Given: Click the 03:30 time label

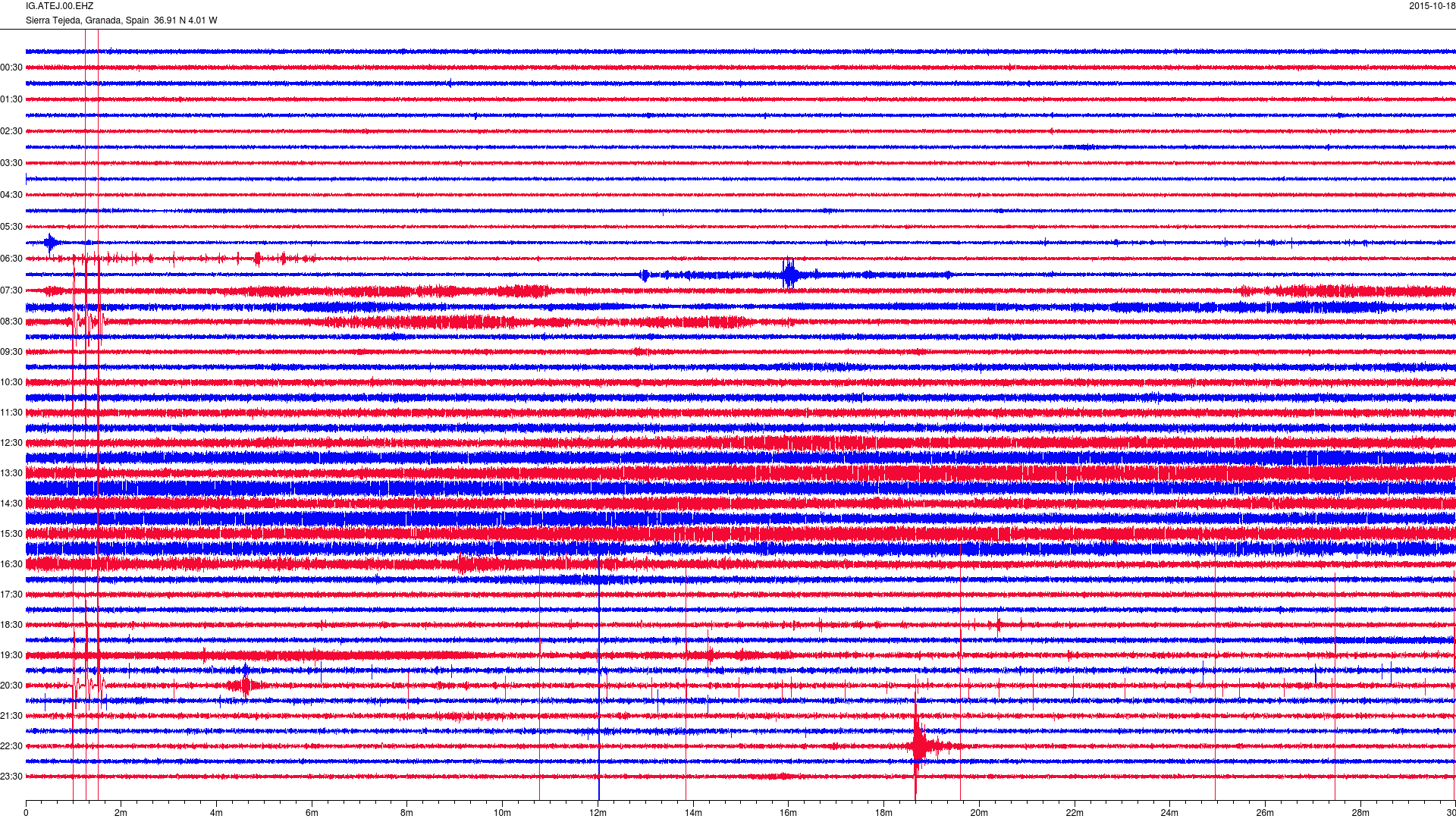Looking at the screenshot, I should [x=11, y=163].
